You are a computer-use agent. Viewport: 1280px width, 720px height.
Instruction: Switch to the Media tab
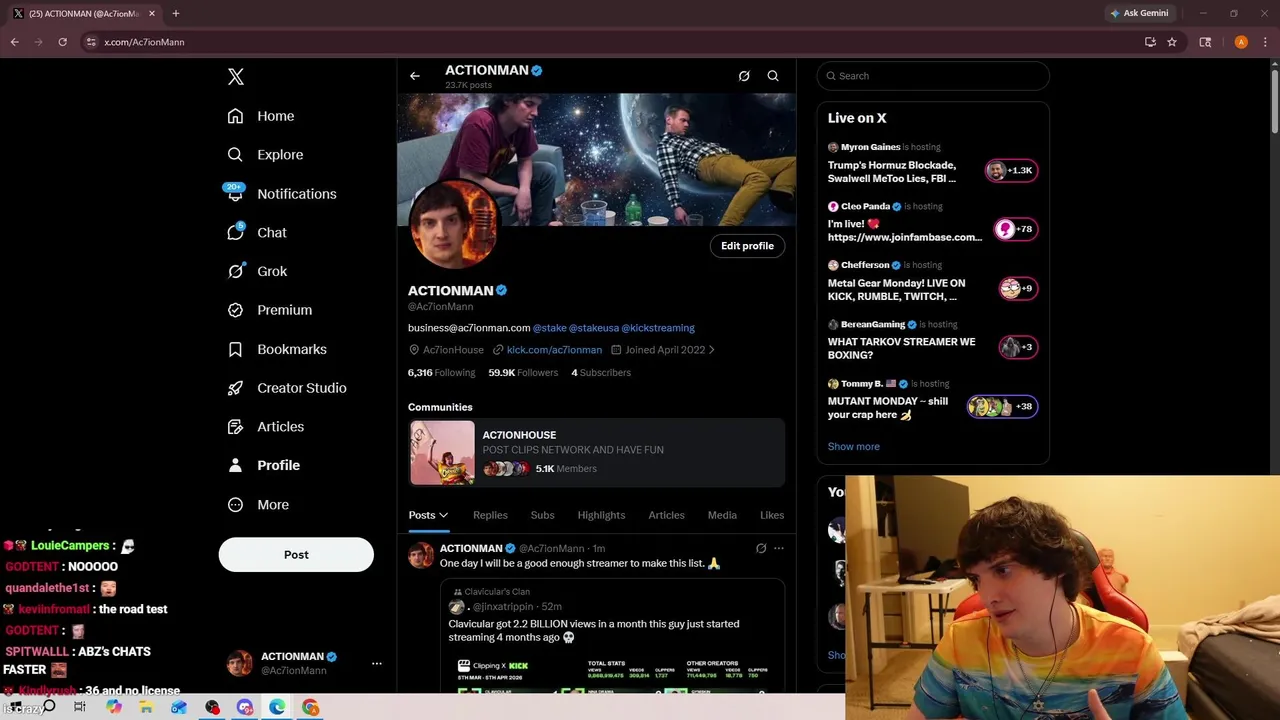tap(722, 515)
